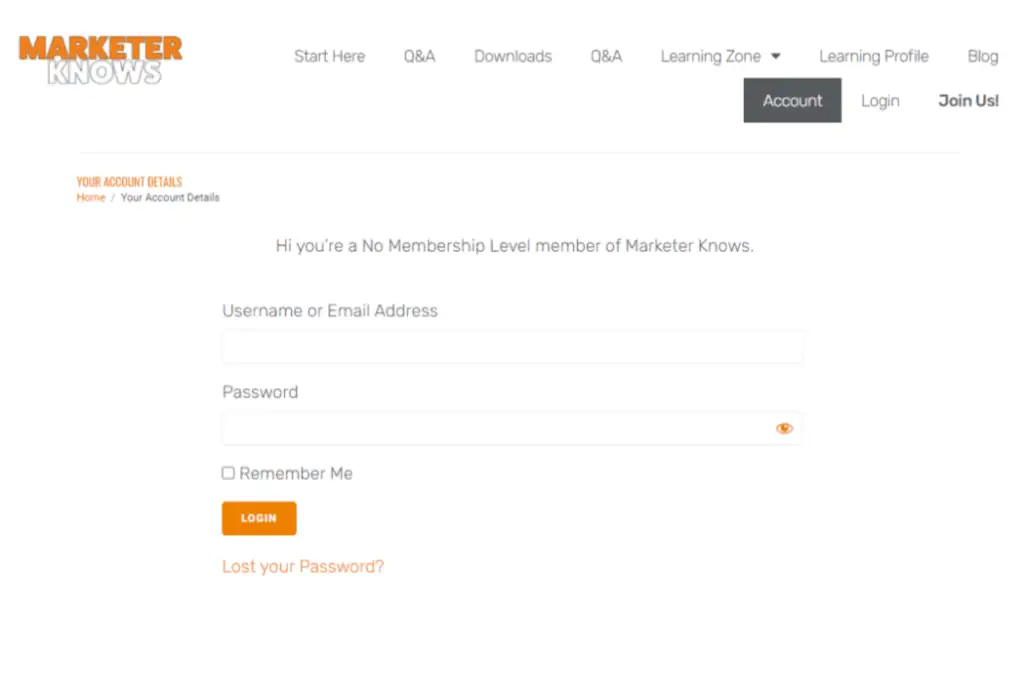Click inside the Password input field
The width and height of the screenshot is (1024, 678).
[500, 428]
